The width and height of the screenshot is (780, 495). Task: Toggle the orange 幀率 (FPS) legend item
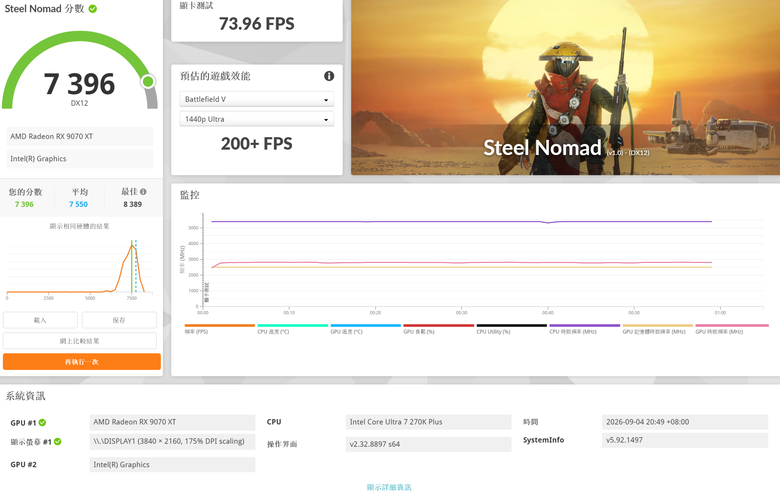(219, 328)
